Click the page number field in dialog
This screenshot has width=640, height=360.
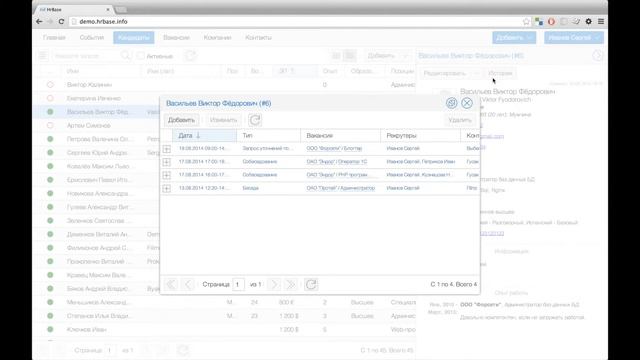(238, 284)
